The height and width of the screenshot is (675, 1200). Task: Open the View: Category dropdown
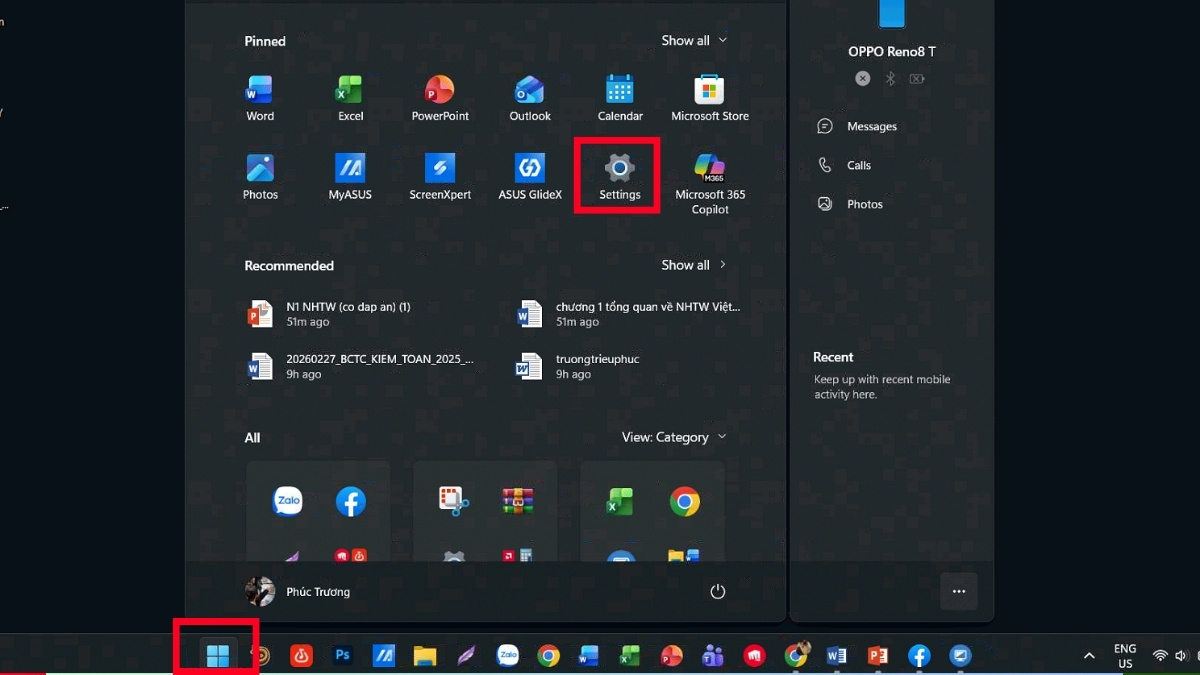(674, 437)
